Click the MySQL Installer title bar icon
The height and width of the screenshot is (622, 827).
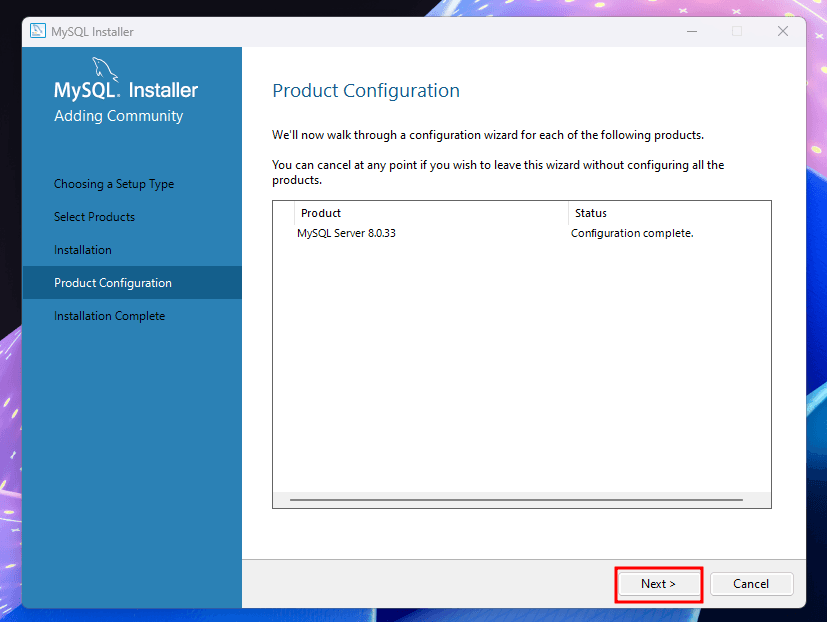tap(38, 31)
